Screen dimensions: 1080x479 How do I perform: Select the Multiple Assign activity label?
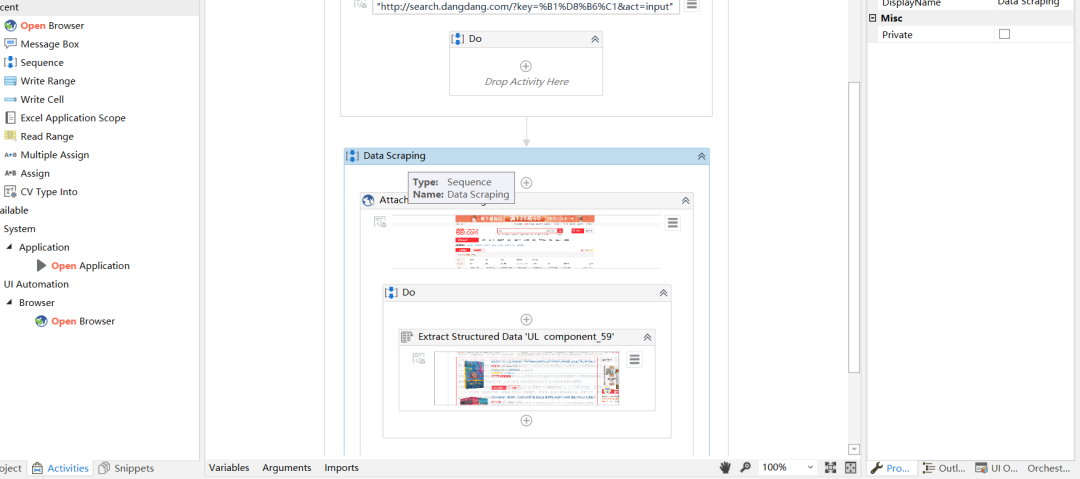[54, 155]
